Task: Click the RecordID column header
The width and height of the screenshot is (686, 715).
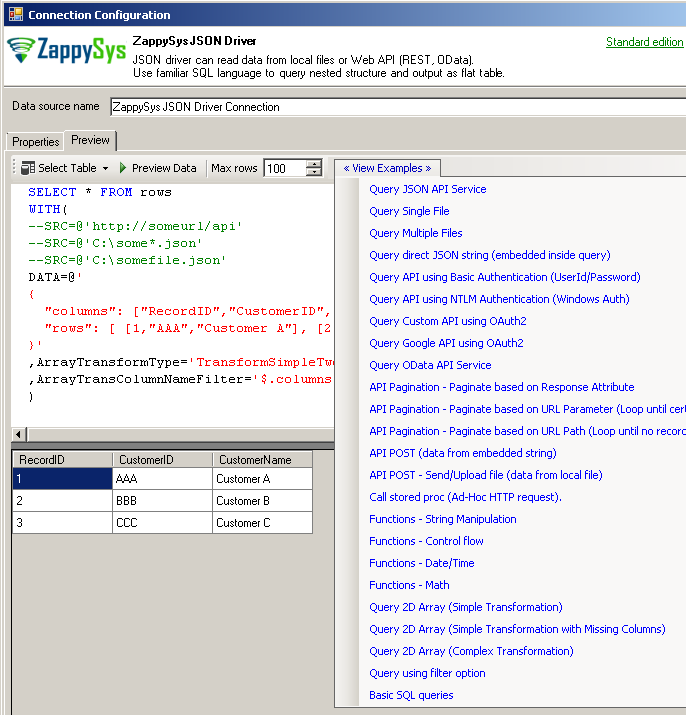Action: [62, 460]
